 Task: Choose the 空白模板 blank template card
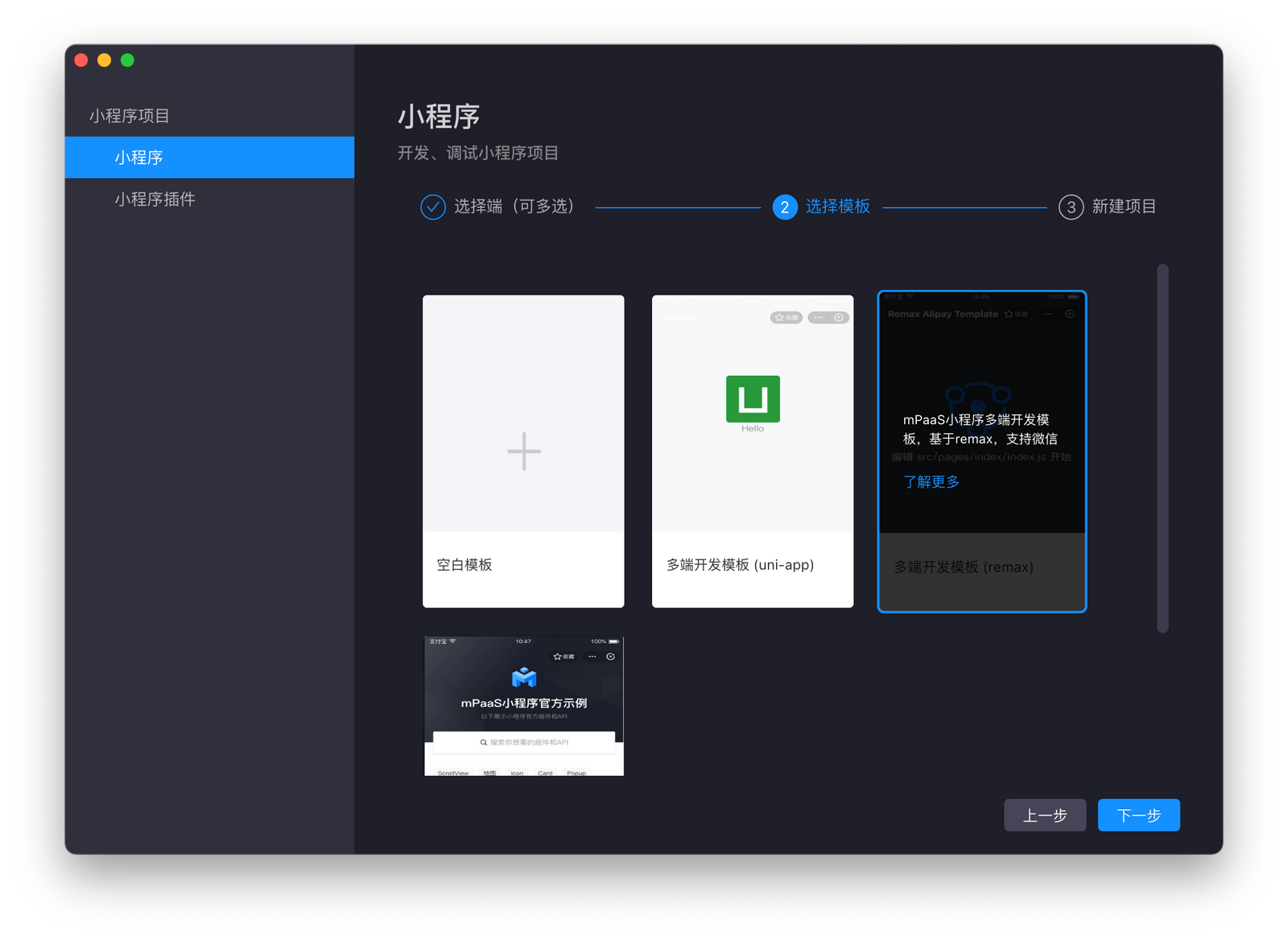pos(523,451)
